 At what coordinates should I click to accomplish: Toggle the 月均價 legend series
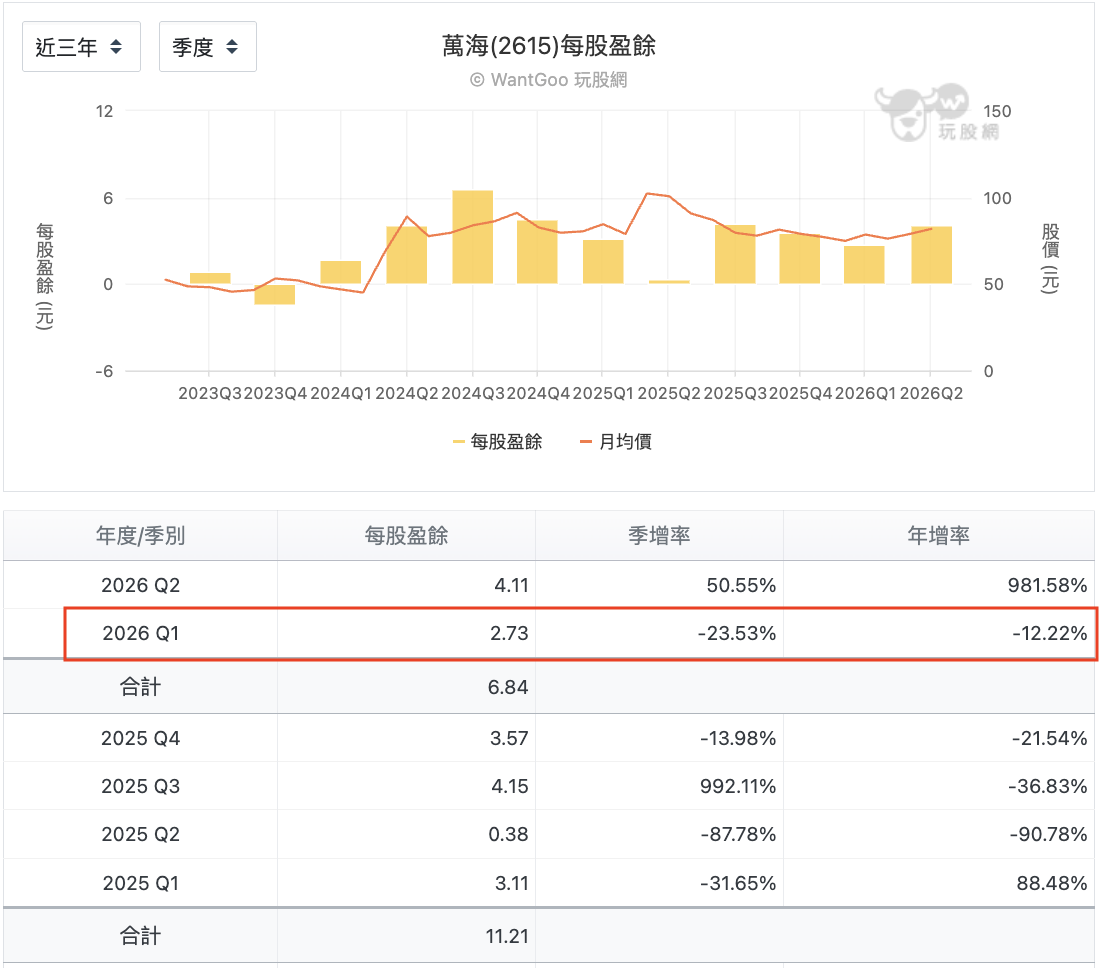coord(616,441)
